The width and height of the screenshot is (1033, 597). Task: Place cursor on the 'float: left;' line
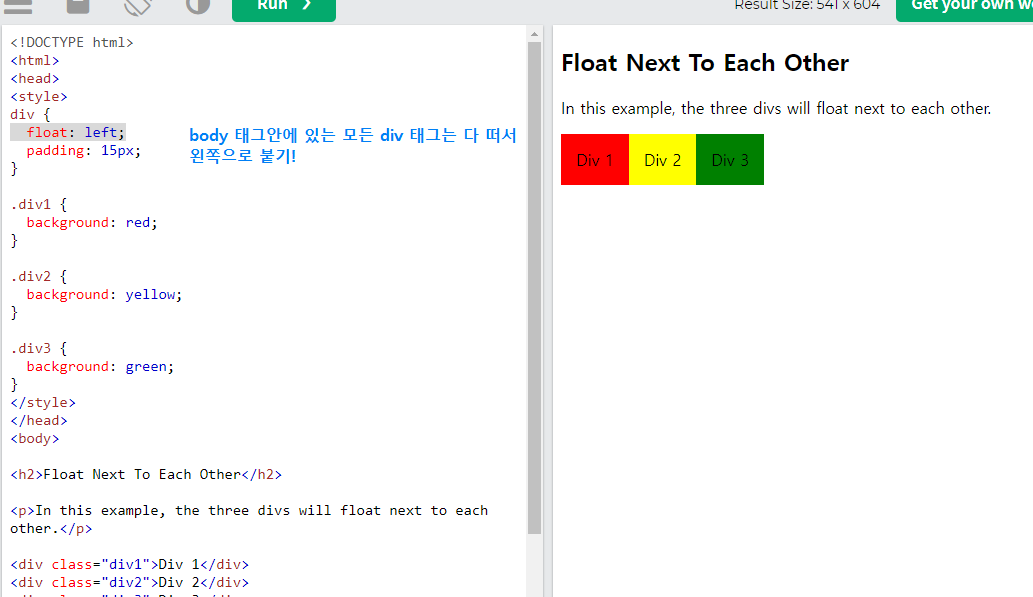click(x=68, y=132)
